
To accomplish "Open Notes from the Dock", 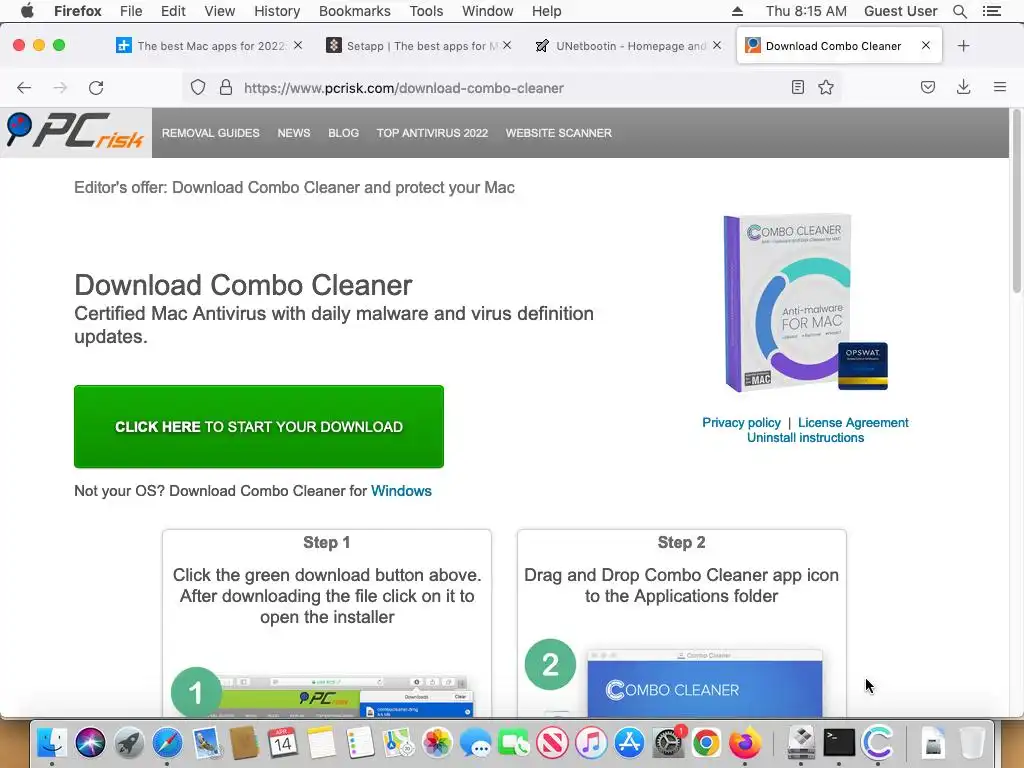I will 321,743.
